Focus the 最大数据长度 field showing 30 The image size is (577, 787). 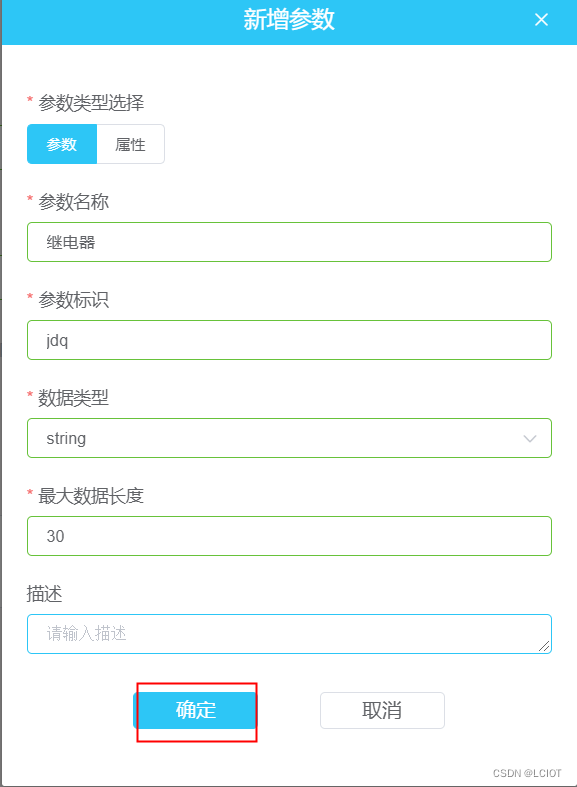coord(290,536)
